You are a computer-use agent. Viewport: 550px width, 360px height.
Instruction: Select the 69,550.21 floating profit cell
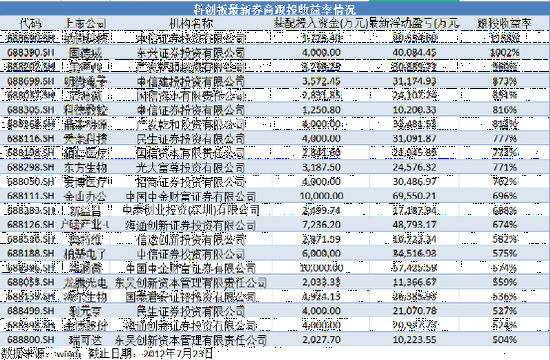click(414, 196)
